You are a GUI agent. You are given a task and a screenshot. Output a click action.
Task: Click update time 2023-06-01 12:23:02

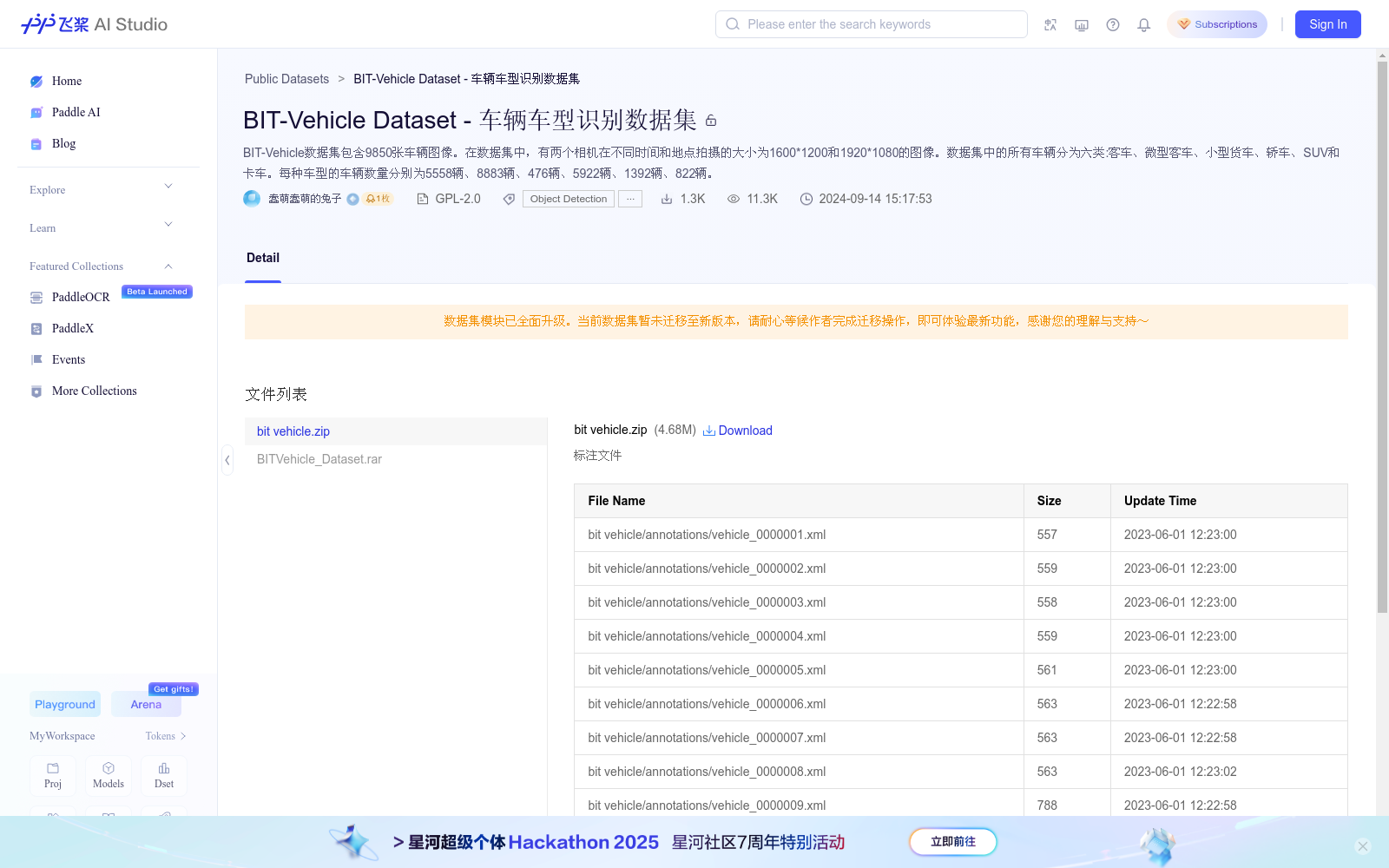click(x=1181, y=772)
